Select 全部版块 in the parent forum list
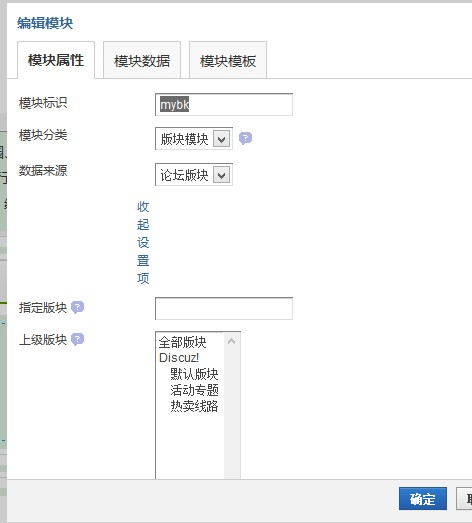The image size is (472, 523). click(x=182, y=342)
